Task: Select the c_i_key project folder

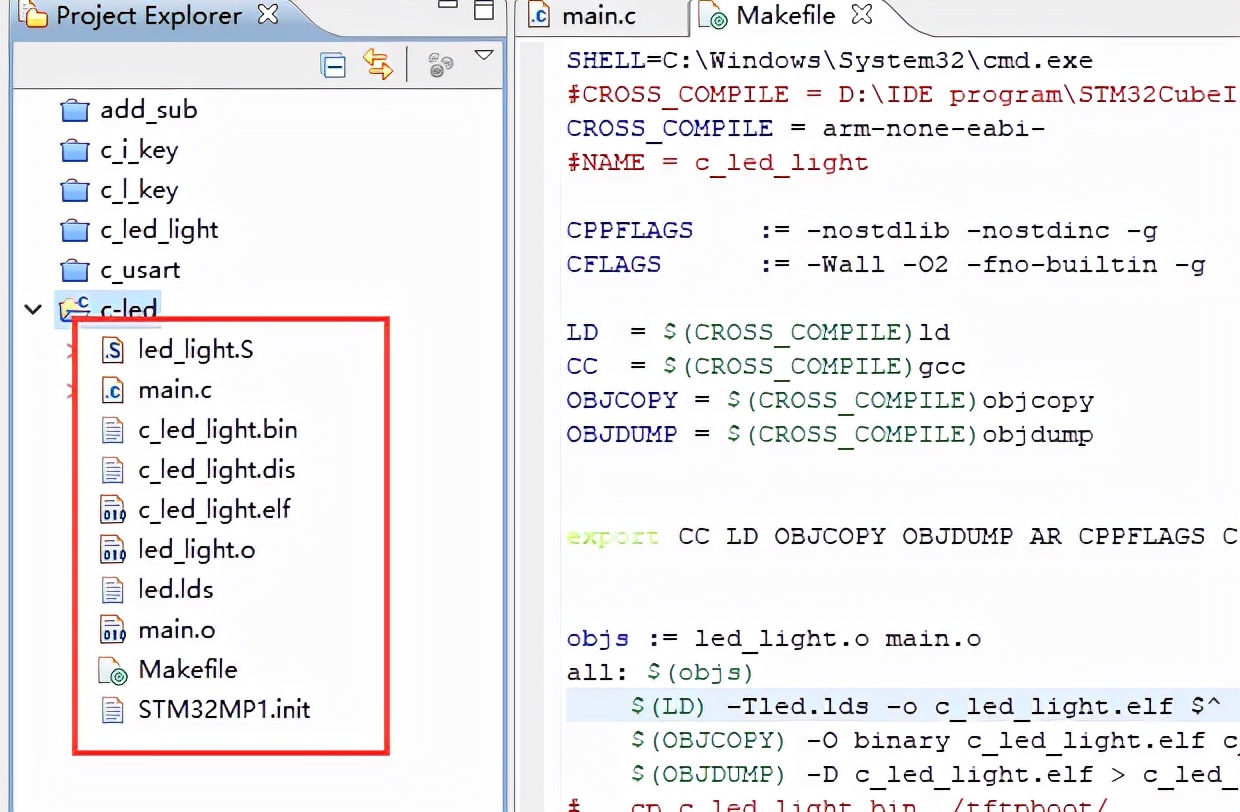Action: tap(138, 150)
